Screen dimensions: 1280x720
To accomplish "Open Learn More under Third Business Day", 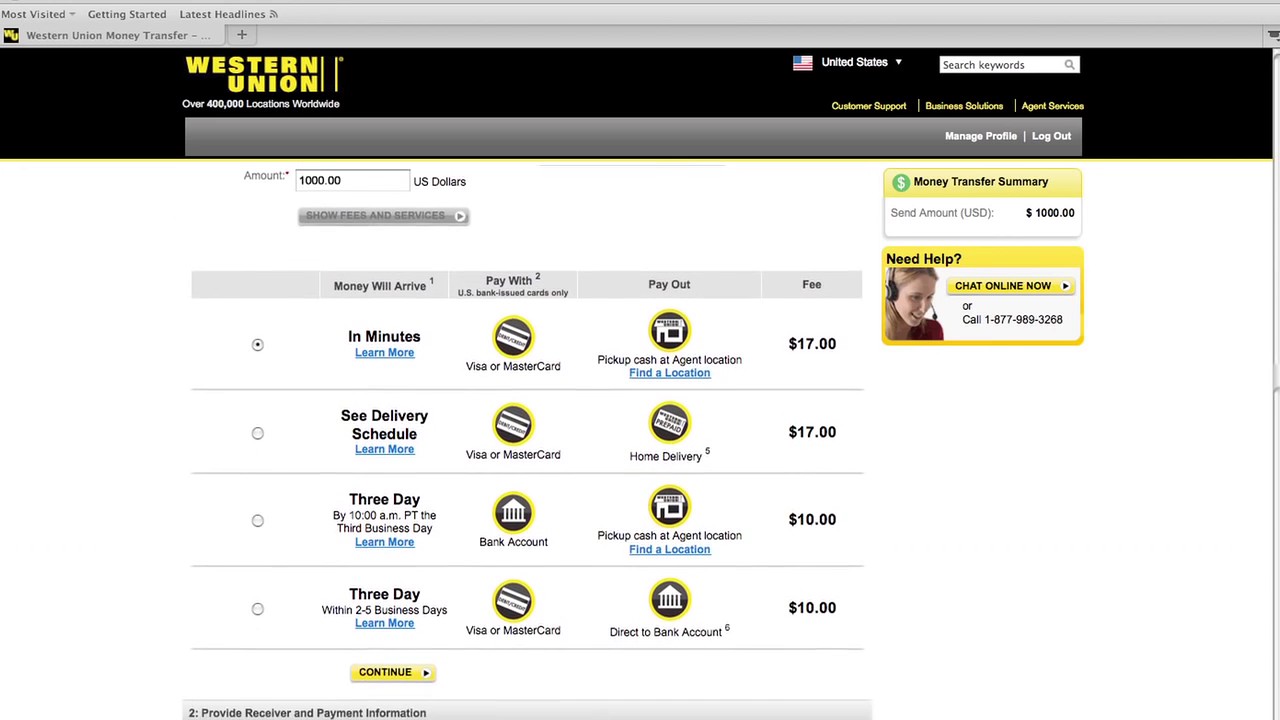I will [x=384, y=542].
